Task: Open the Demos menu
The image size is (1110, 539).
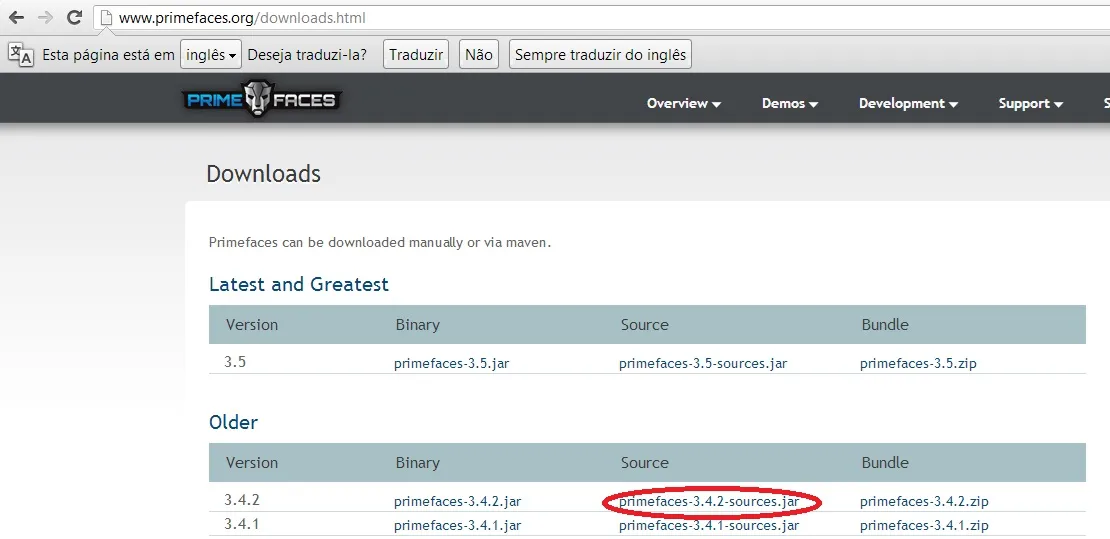Action: (x=790, y=103)
